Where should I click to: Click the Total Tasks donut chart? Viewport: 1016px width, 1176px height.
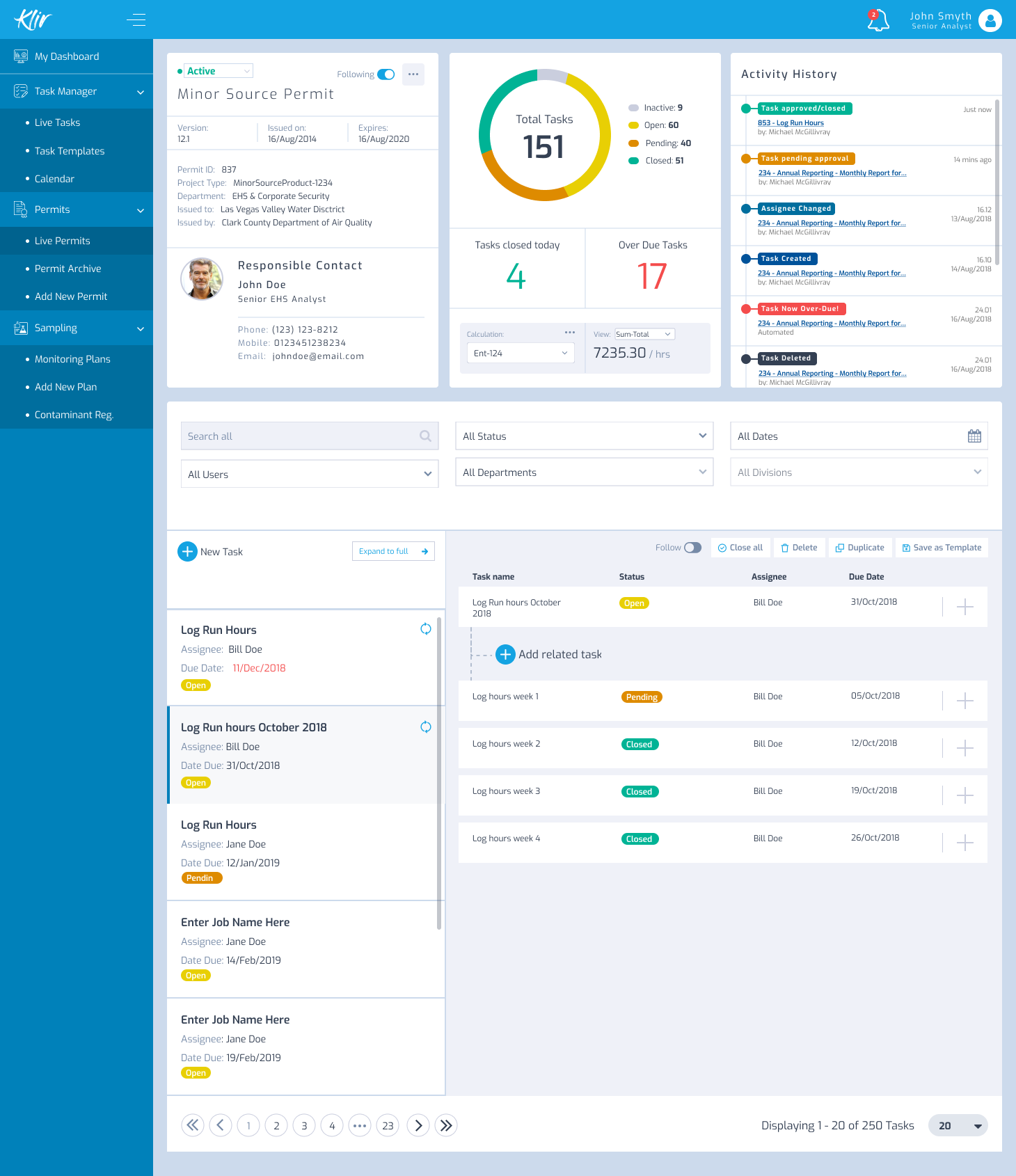pos(545,135)
